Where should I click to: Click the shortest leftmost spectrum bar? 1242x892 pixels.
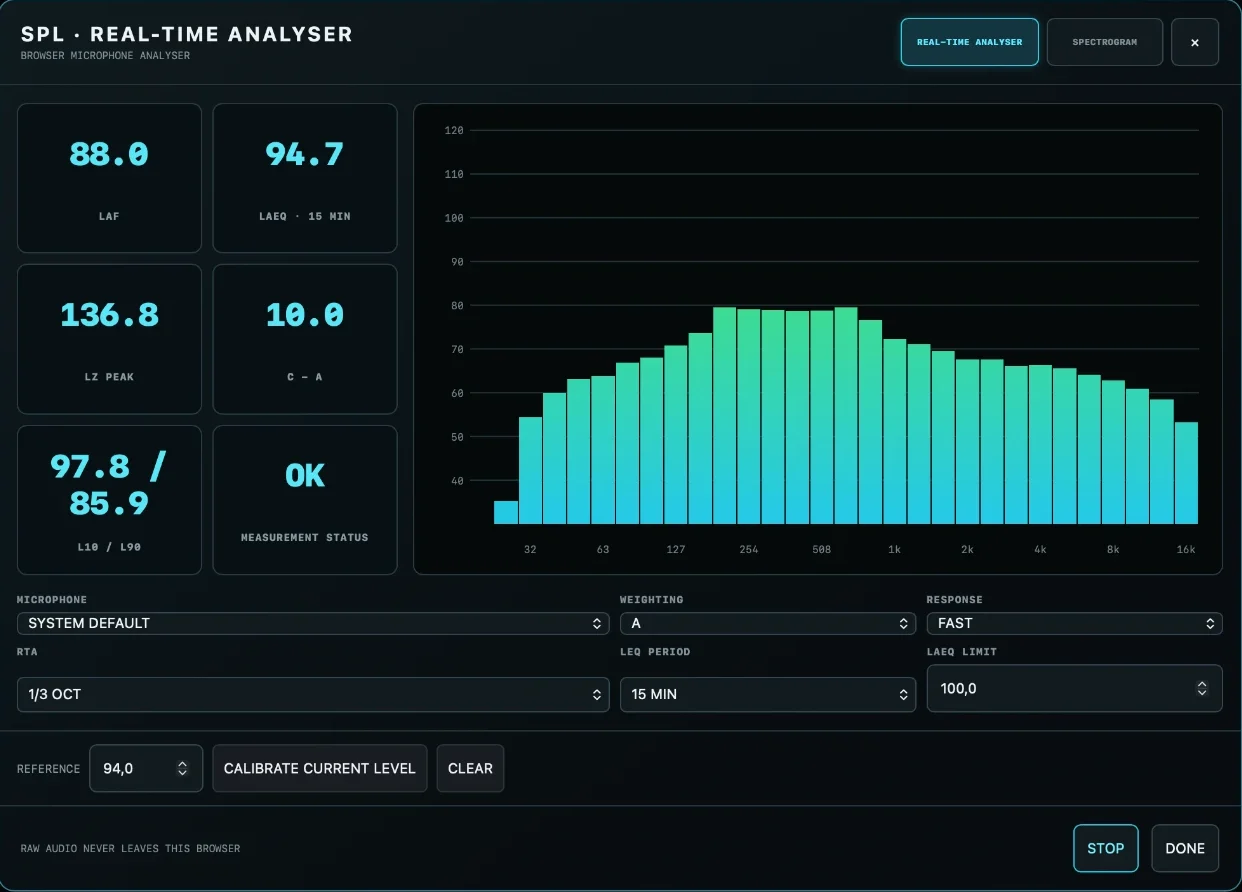[506, 512]
